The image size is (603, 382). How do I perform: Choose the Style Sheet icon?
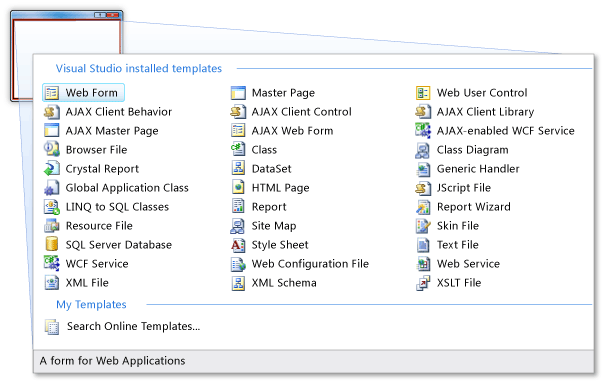point(238,245)
